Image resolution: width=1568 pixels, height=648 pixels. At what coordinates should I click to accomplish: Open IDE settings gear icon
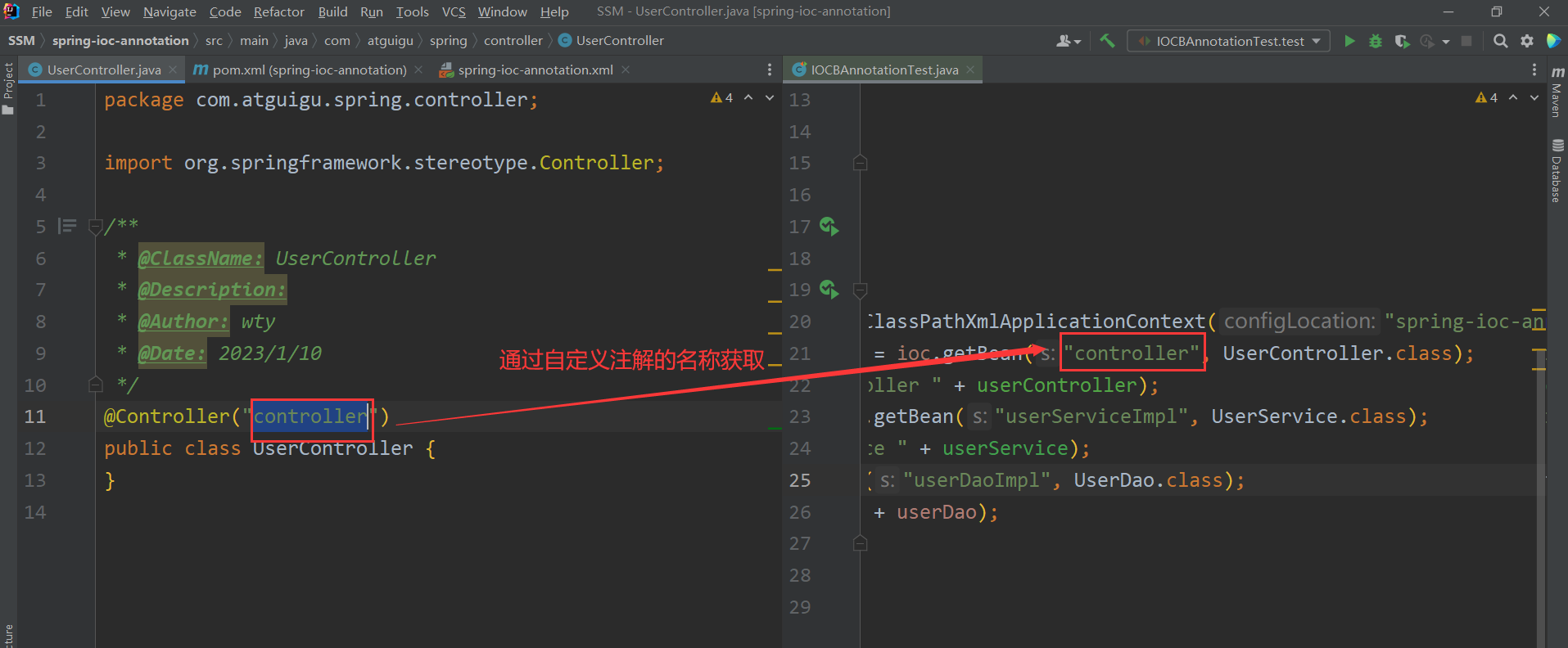point(1527,41)
